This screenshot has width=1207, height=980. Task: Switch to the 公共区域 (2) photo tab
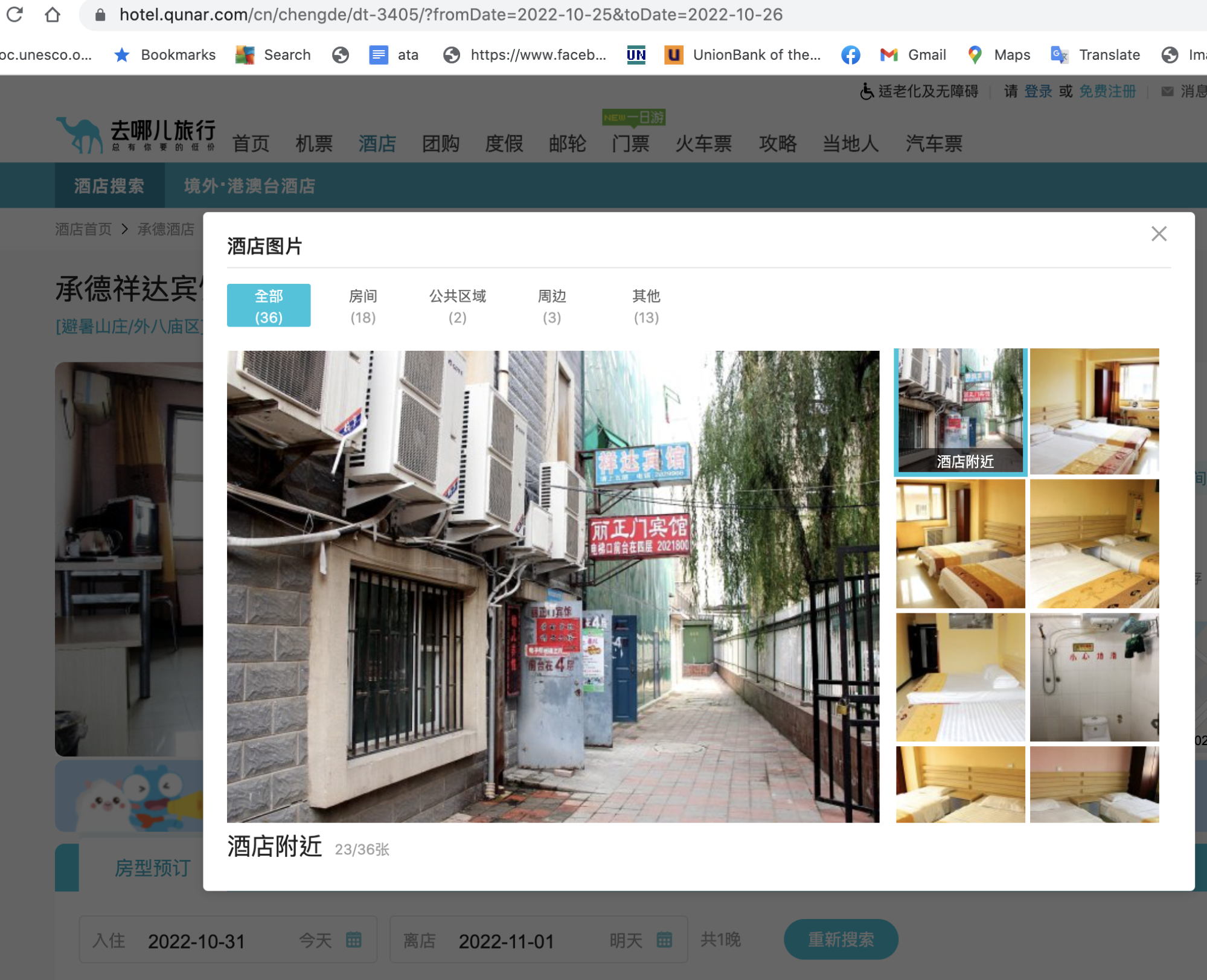(x=457, y=306)
